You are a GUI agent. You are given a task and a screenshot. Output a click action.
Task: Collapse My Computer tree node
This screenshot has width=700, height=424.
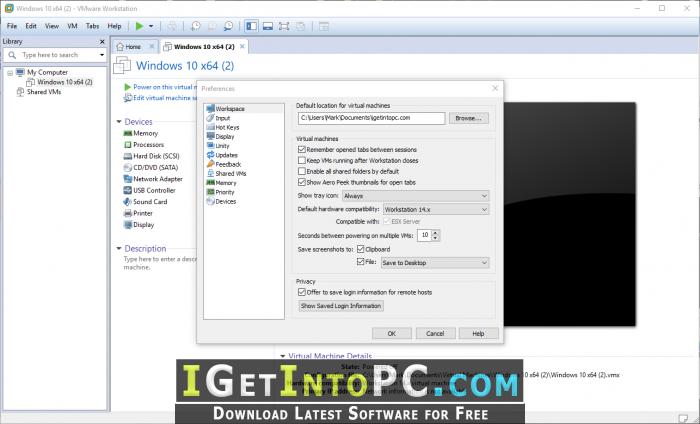10,72
